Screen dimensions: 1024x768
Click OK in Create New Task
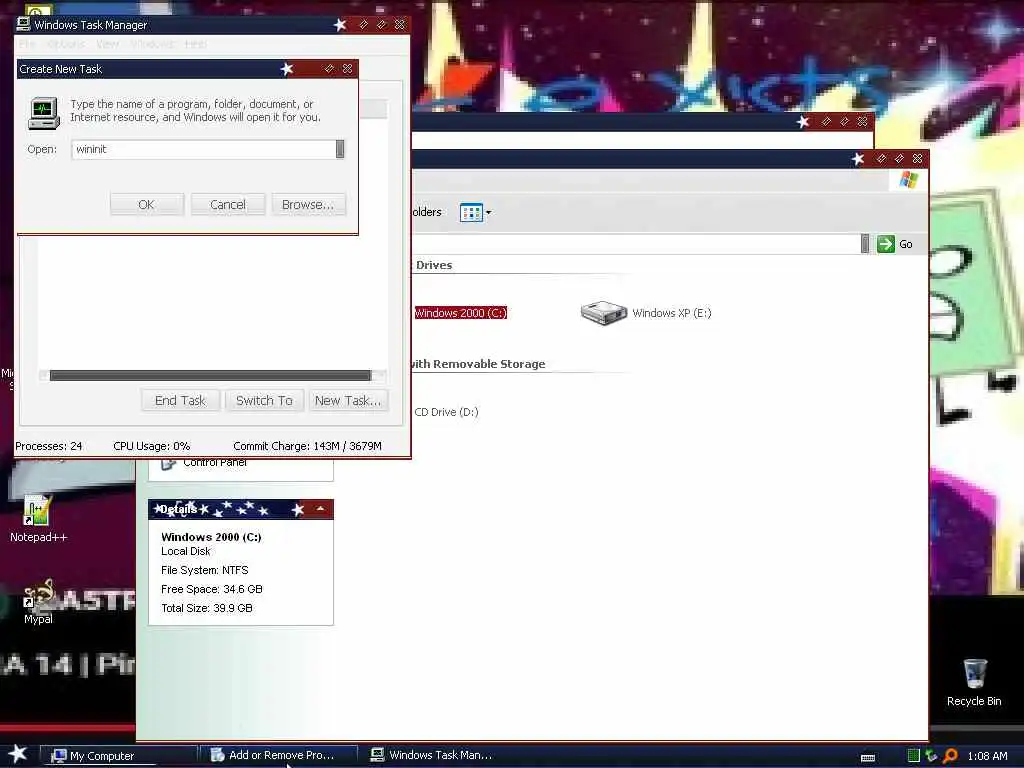(147, 204)
